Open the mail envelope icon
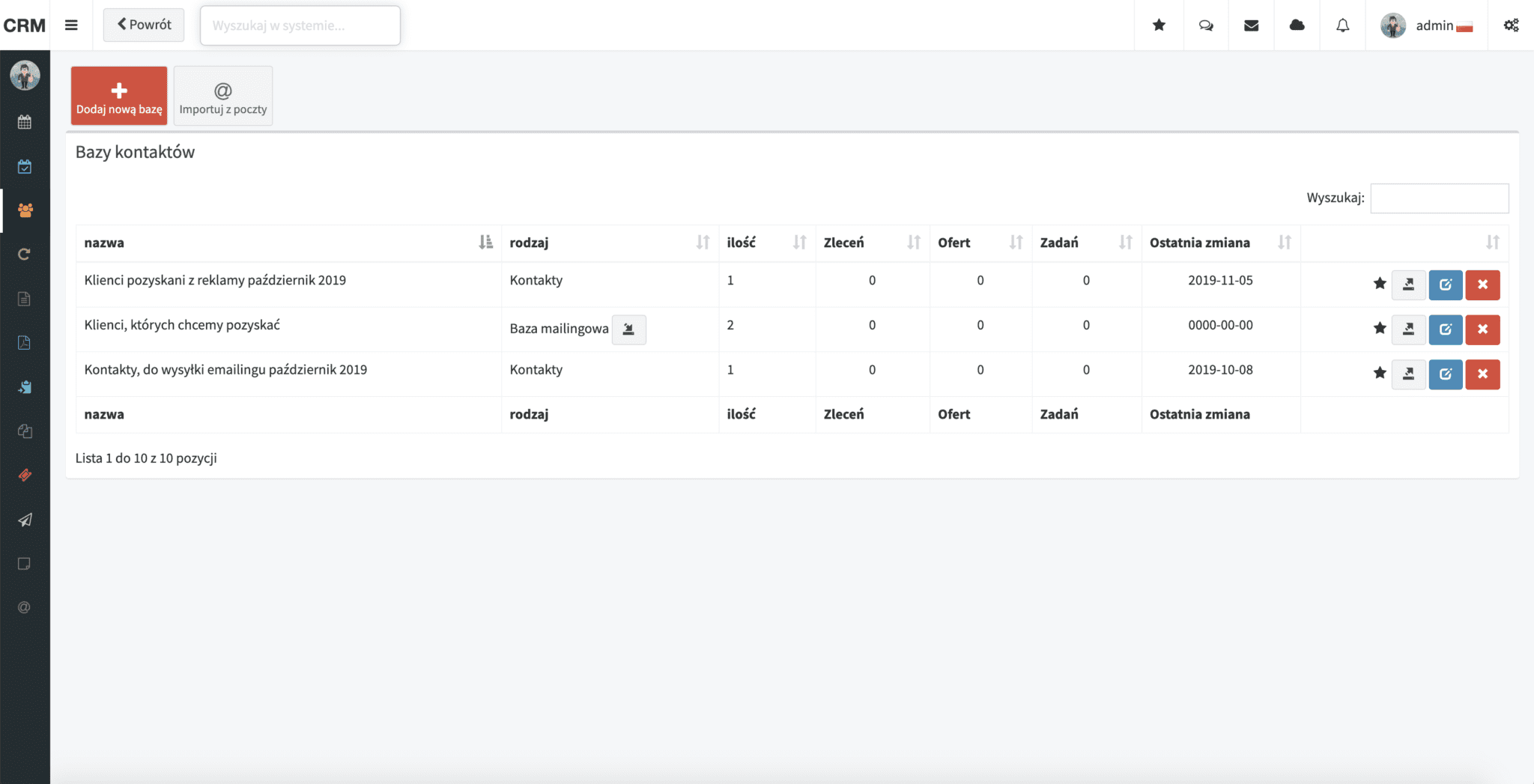 1251,25
